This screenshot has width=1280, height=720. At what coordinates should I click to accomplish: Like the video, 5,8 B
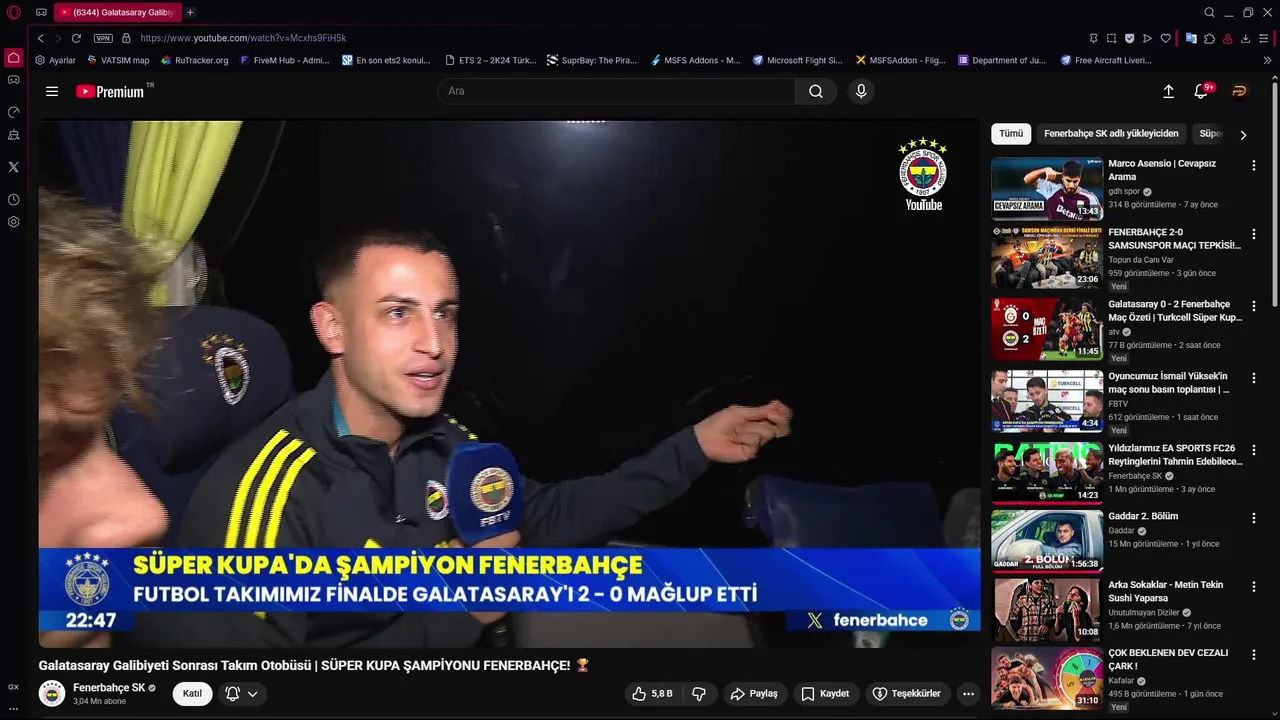click(x=652, y=693)
